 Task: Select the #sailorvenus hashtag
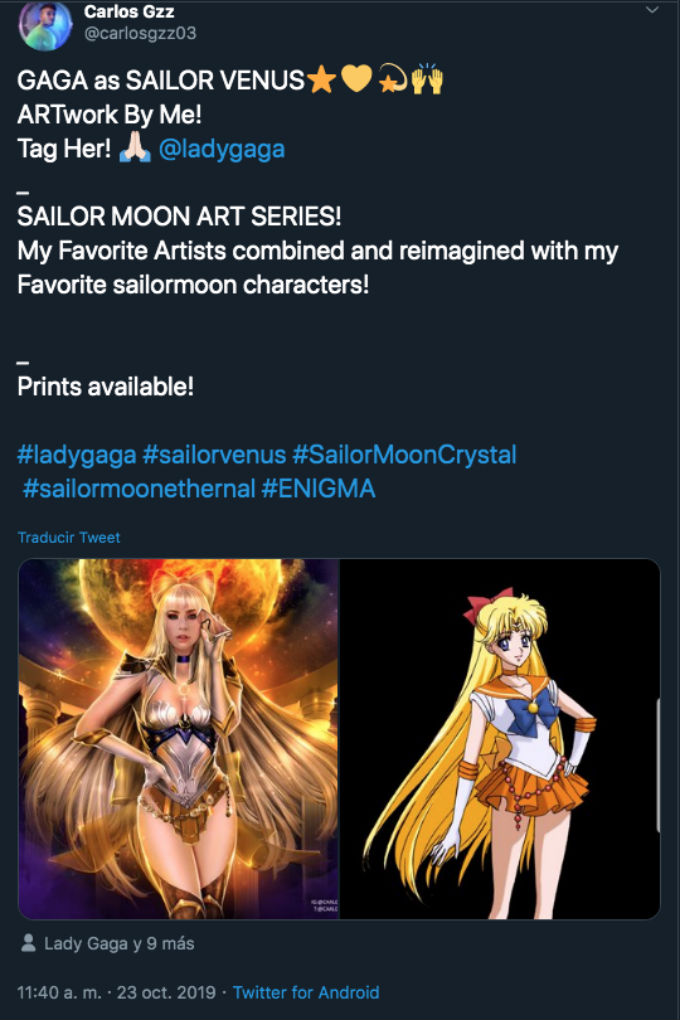click(x=213, y=455)
